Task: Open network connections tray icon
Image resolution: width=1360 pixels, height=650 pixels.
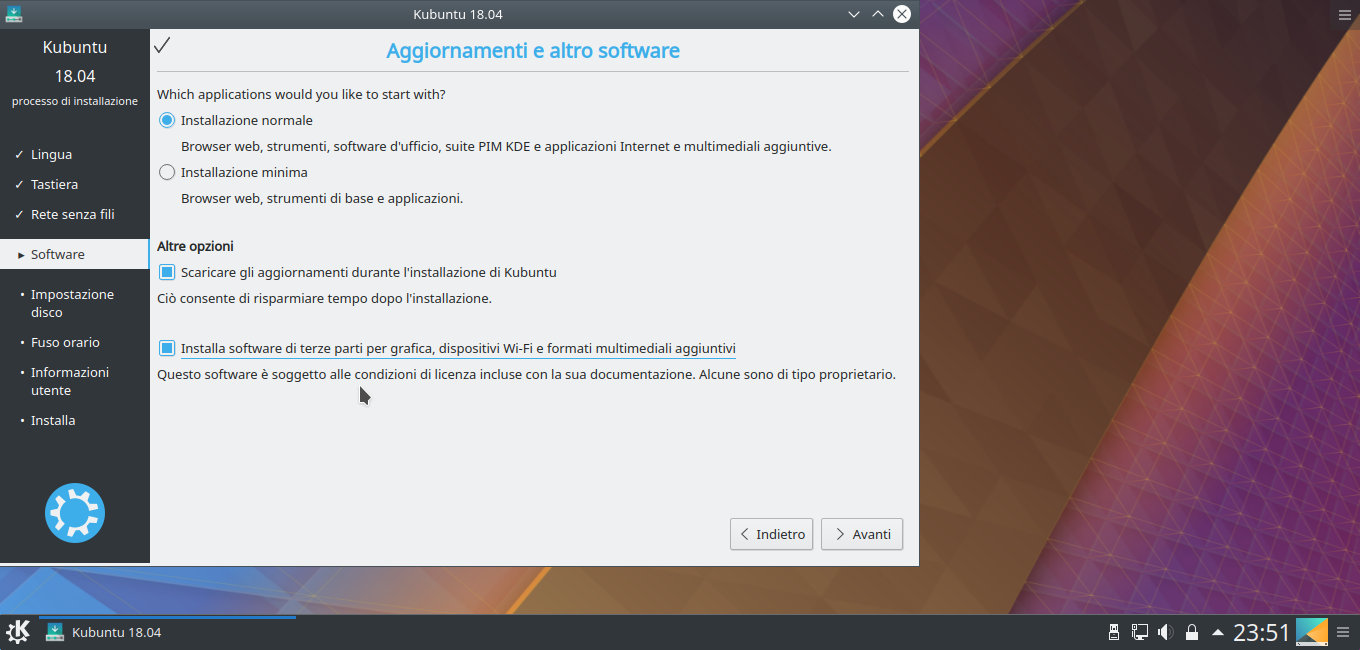Action: pyautogui.click(x=1139, y=632)
